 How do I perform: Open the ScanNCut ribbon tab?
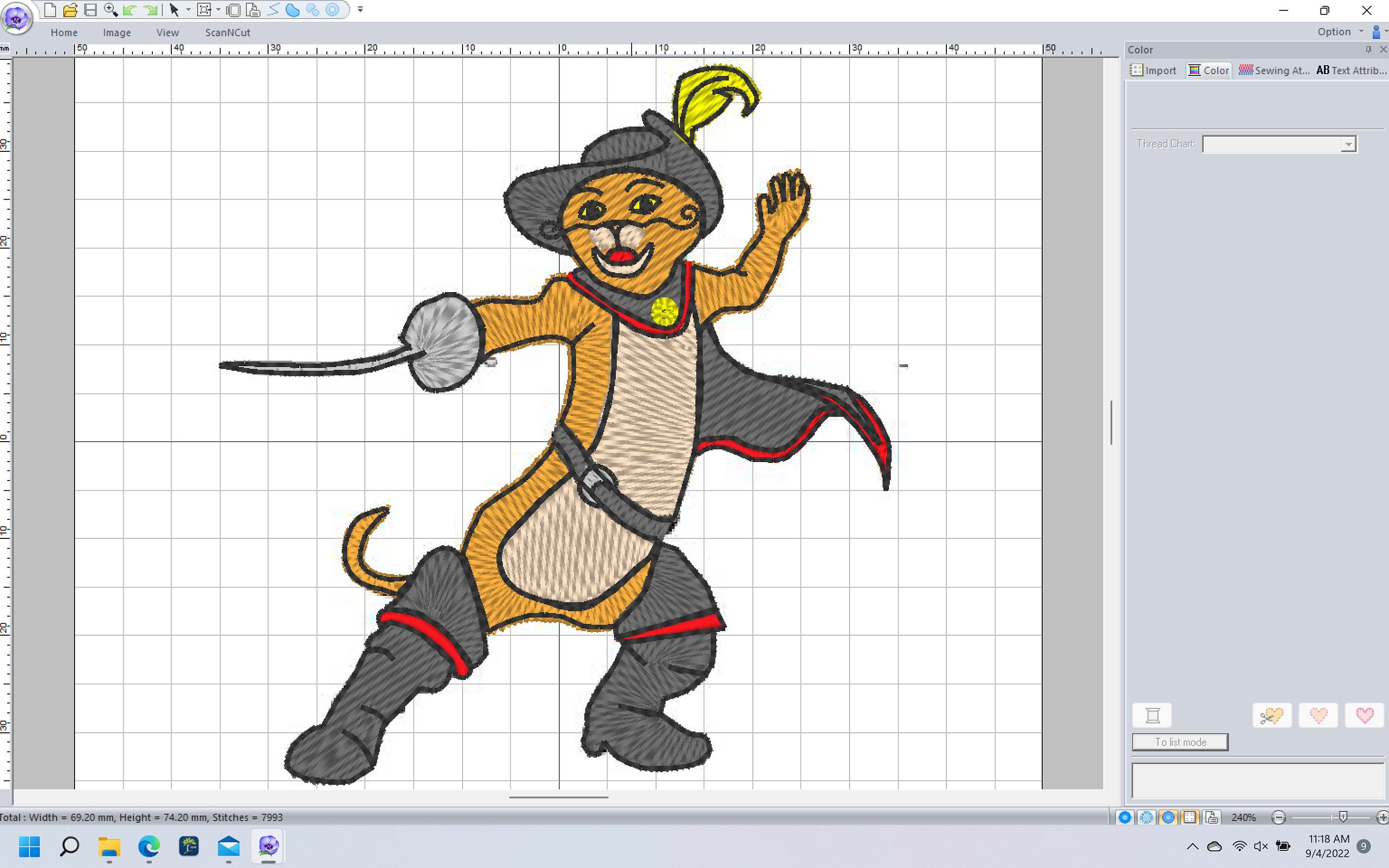click(x=228, y=33)
